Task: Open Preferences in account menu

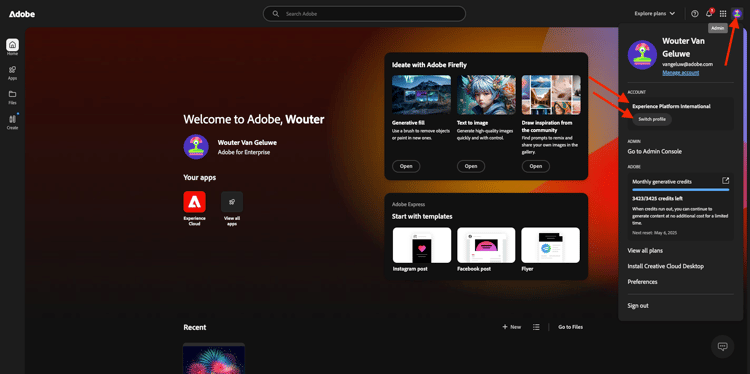Action: (642, 282)
